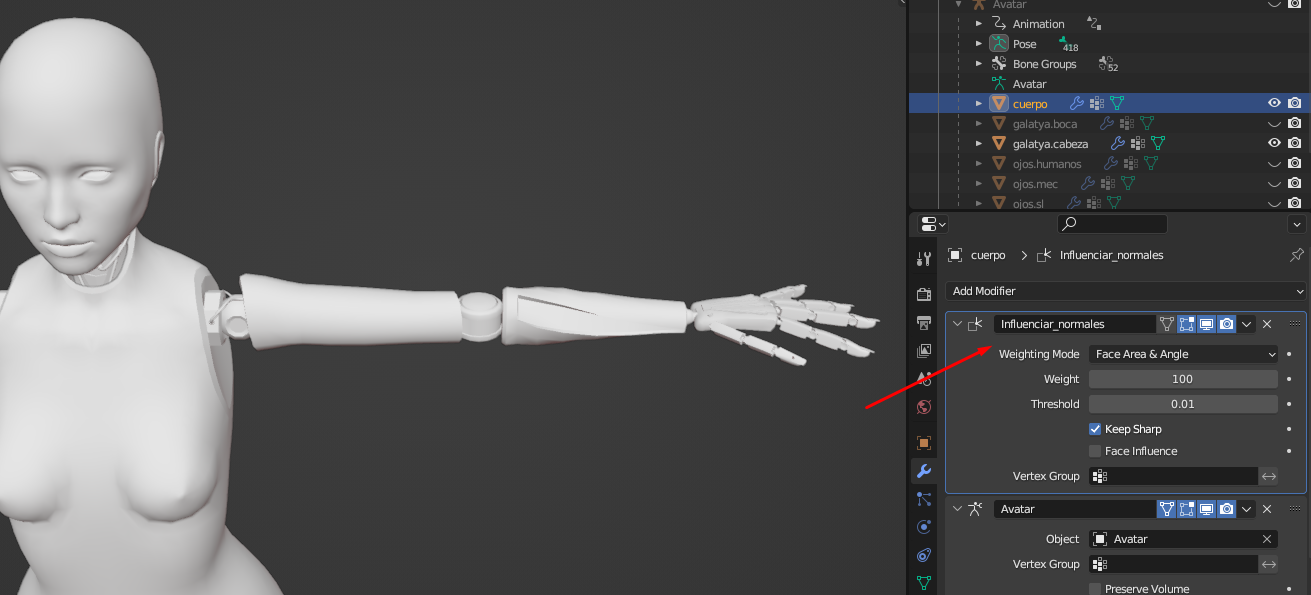Toggle Avatar modifier viewport display
The width and height of the screenshot is (1311, 595).
click(1207, 509)
